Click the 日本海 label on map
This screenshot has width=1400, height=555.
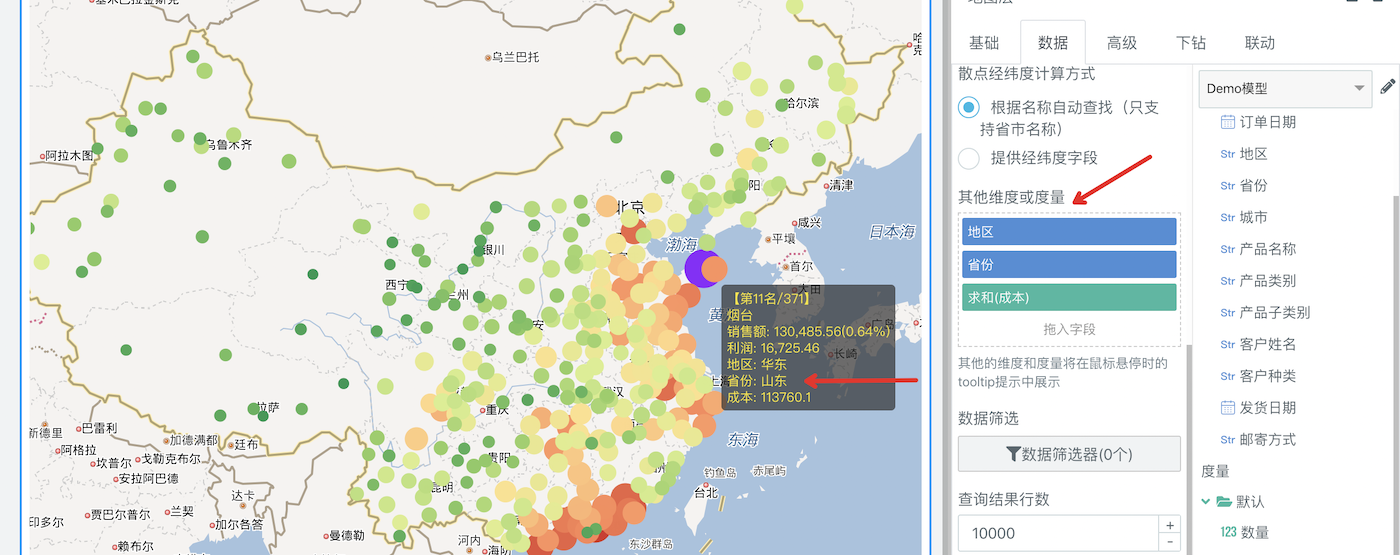[x=892, y=232]
